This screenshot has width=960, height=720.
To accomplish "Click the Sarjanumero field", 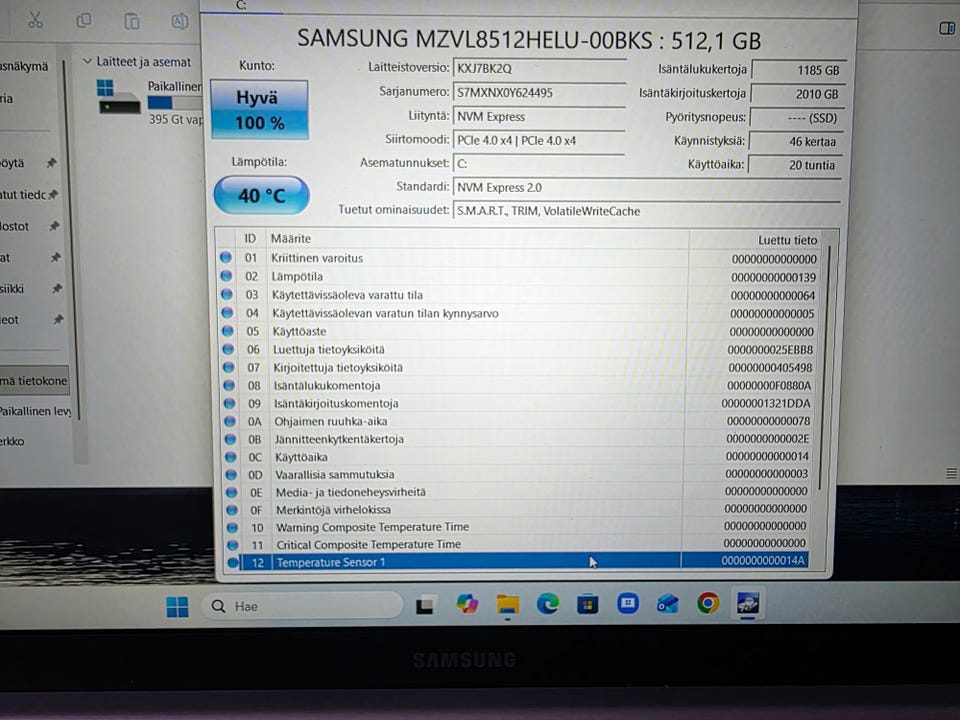I will pos(539,92).
